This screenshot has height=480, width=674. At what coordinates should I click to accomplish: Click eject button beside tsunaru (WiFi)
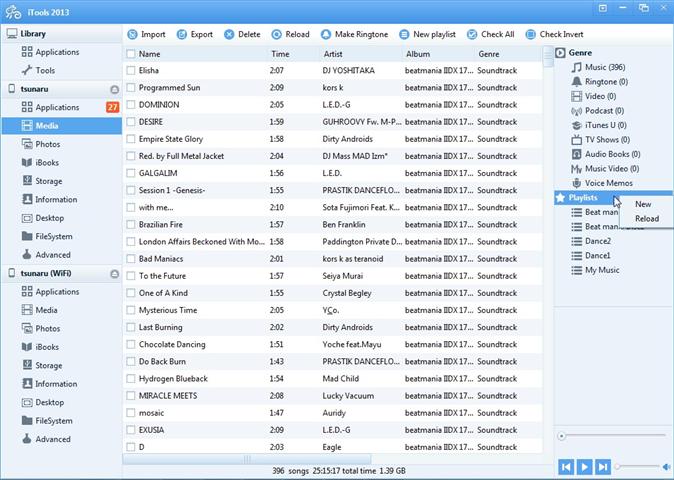pyautogui.click(x=114, y=274)
